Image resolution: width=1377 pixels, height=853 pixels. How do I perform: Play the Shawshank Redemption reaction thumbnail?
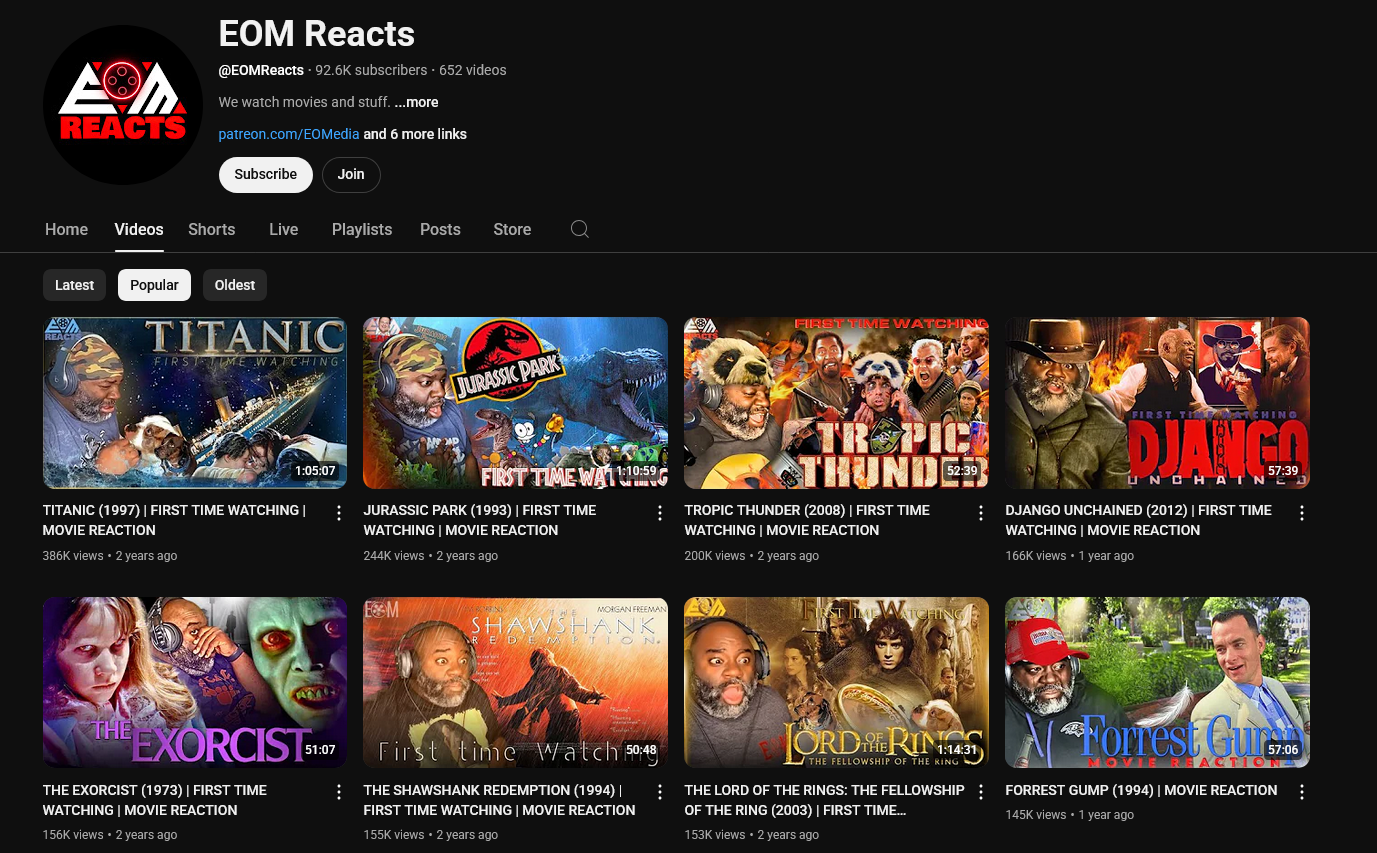click(x=516, y=682)
